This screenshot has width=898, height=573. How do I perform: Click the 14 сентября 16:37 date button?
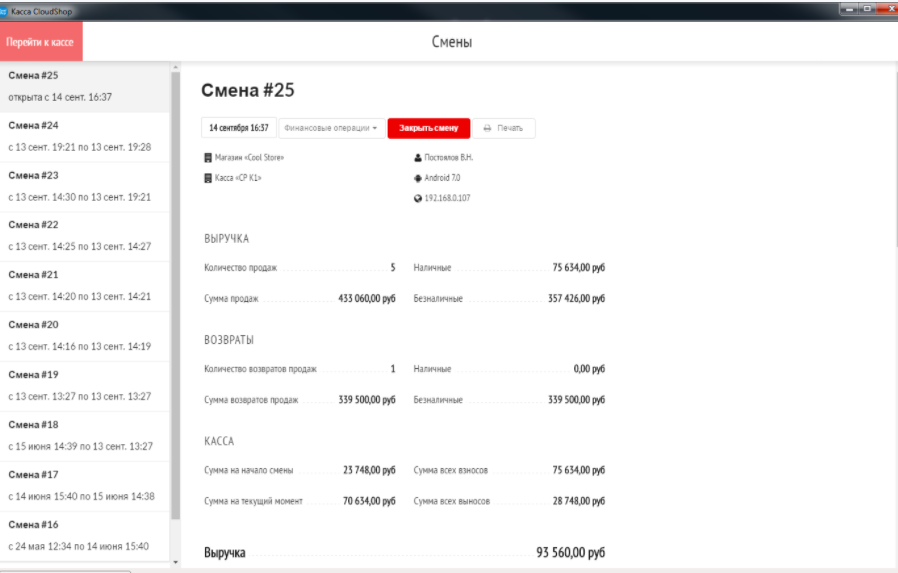click(x=239, y=128)
